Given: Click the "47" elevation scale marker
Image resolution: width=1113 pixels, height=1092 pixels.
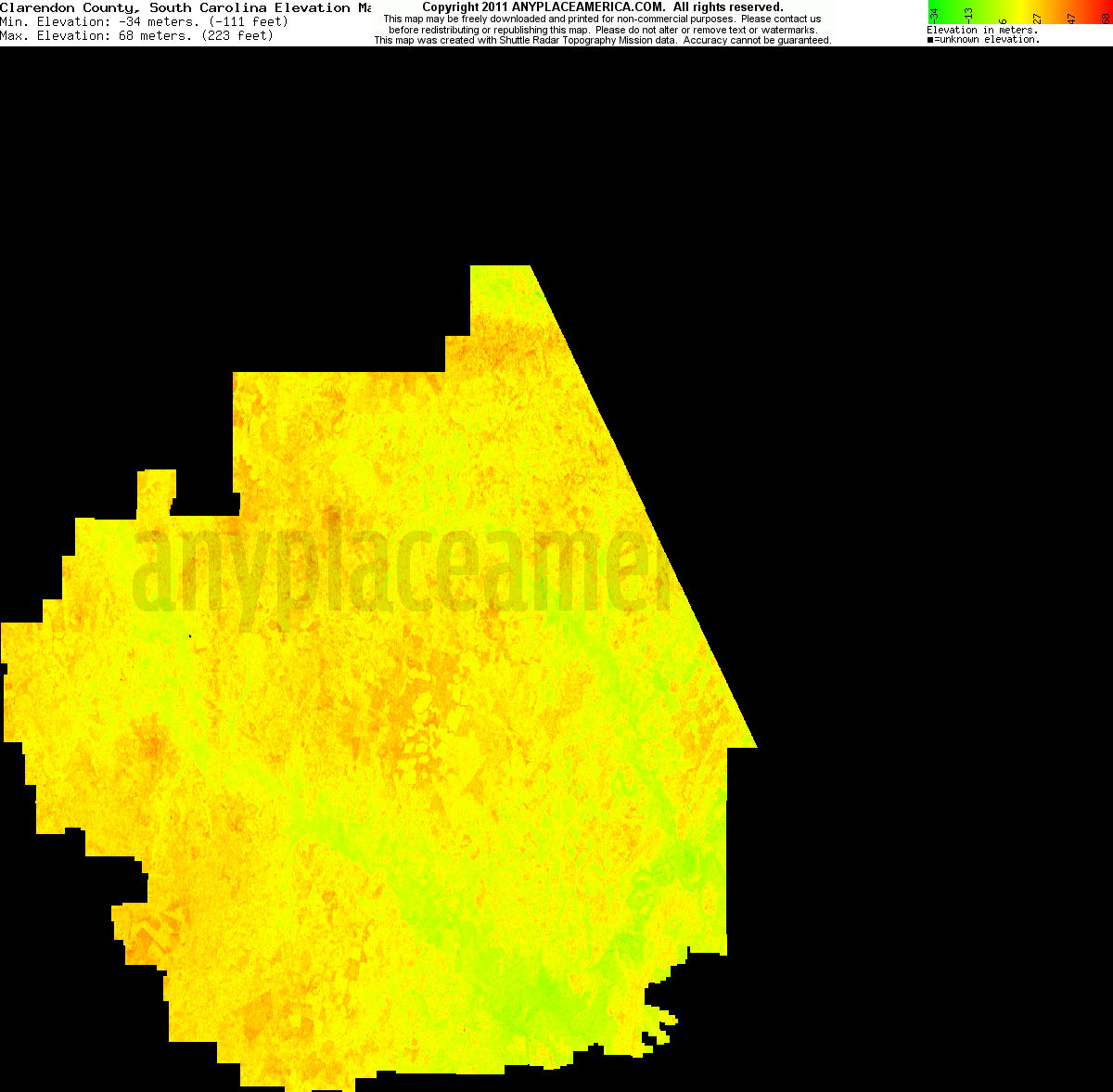Looking at the screenshot, I should click(1071, 15).
